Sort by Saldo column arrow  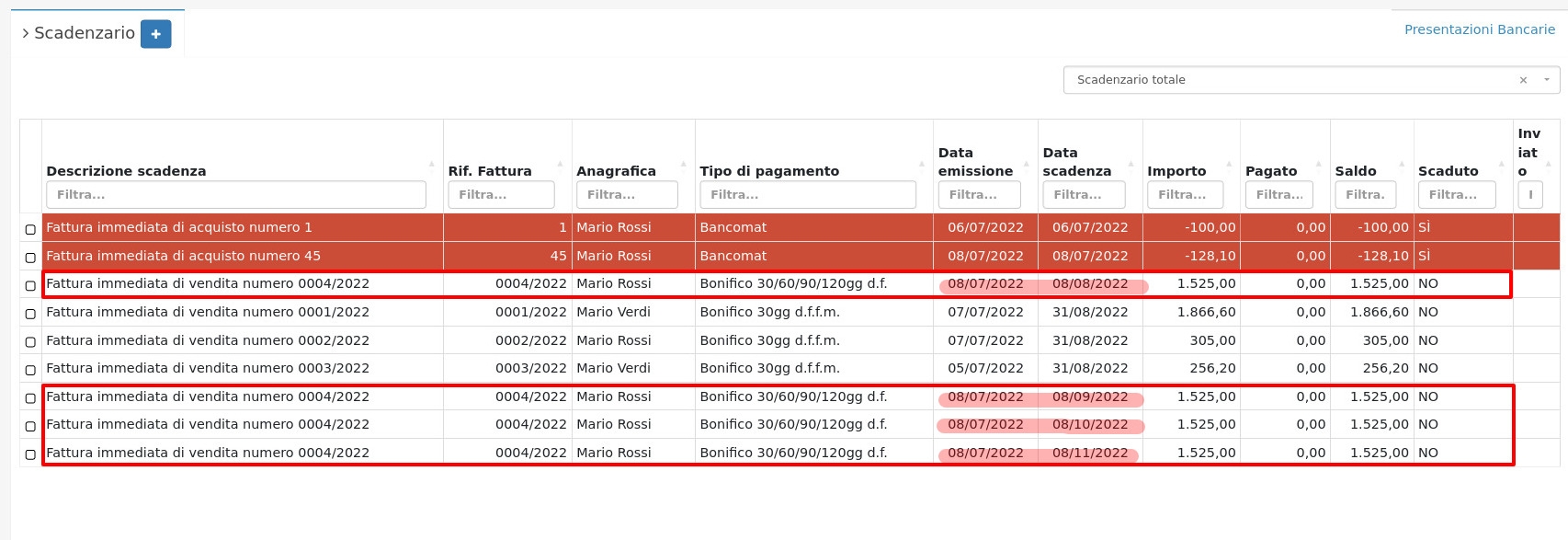coord(1402,166)
